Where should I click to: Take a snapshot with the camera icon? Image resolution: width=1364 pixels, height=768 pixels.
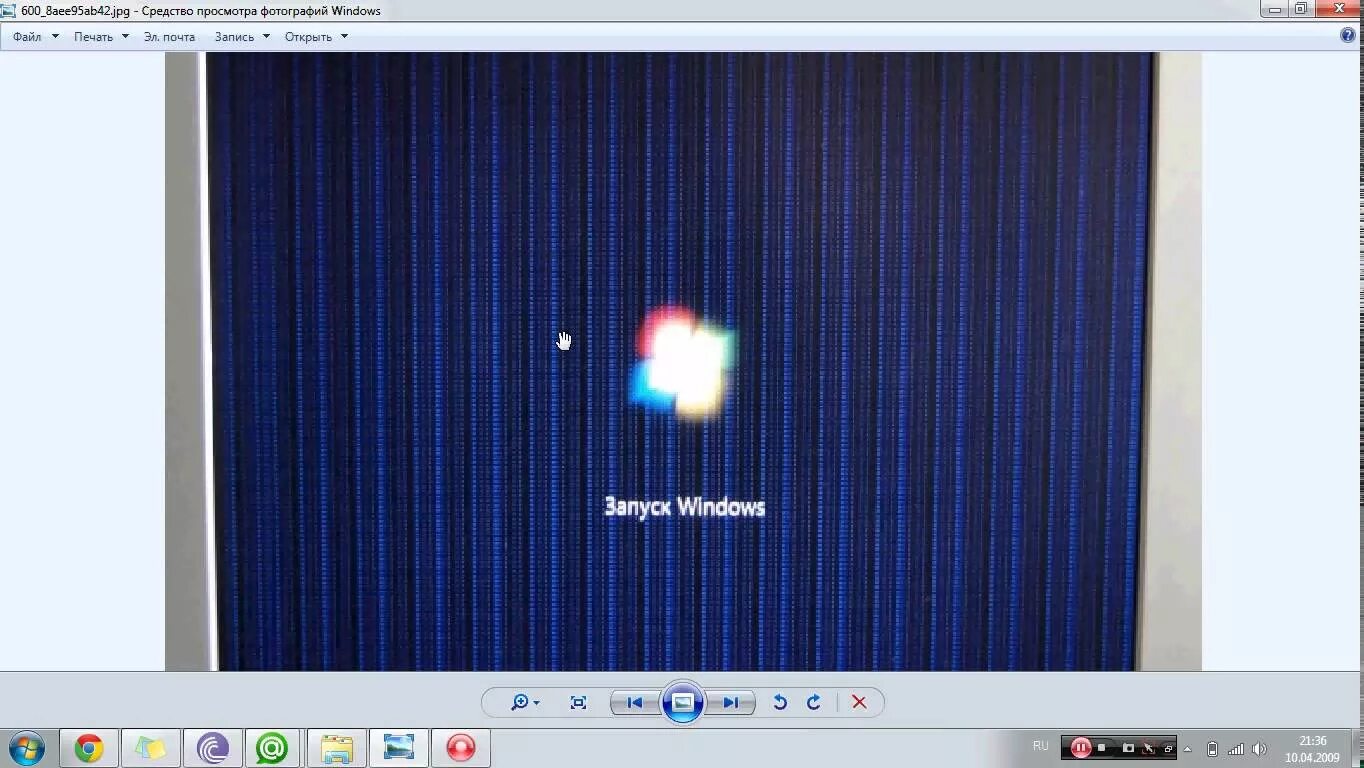tap(1128, 748)
